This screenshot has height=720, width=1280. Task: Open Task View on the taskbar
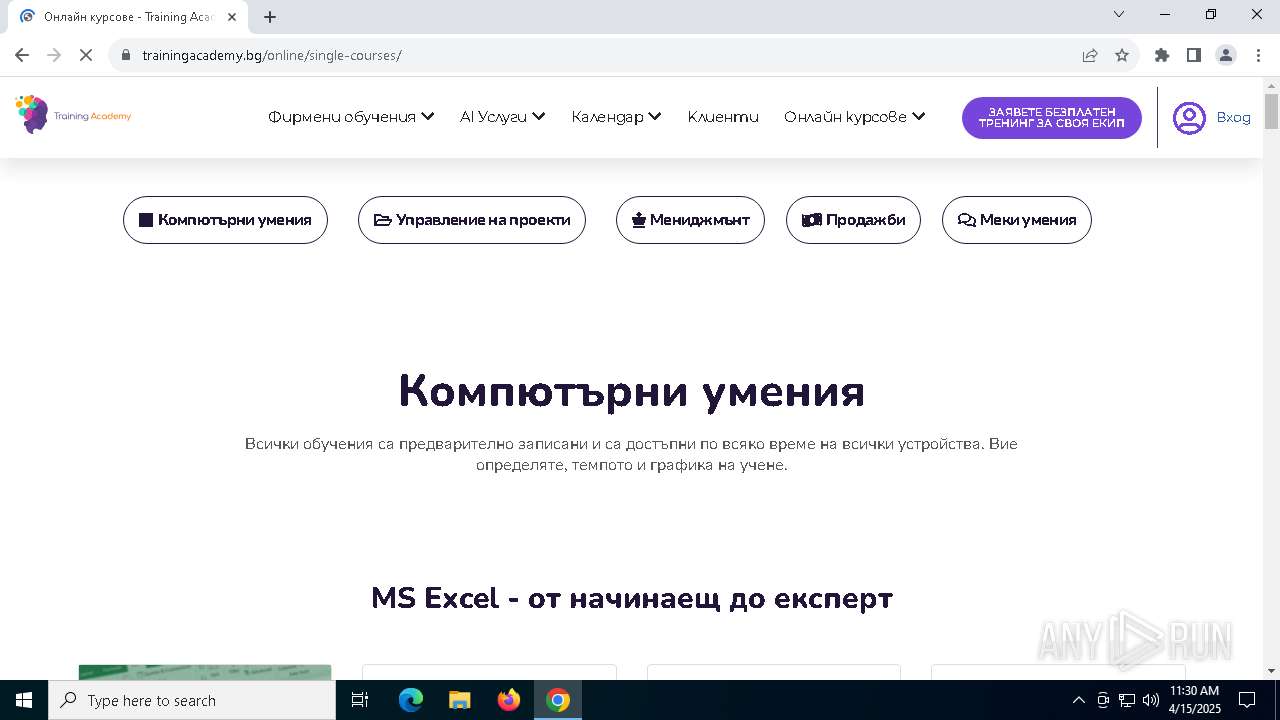(360, 700)
